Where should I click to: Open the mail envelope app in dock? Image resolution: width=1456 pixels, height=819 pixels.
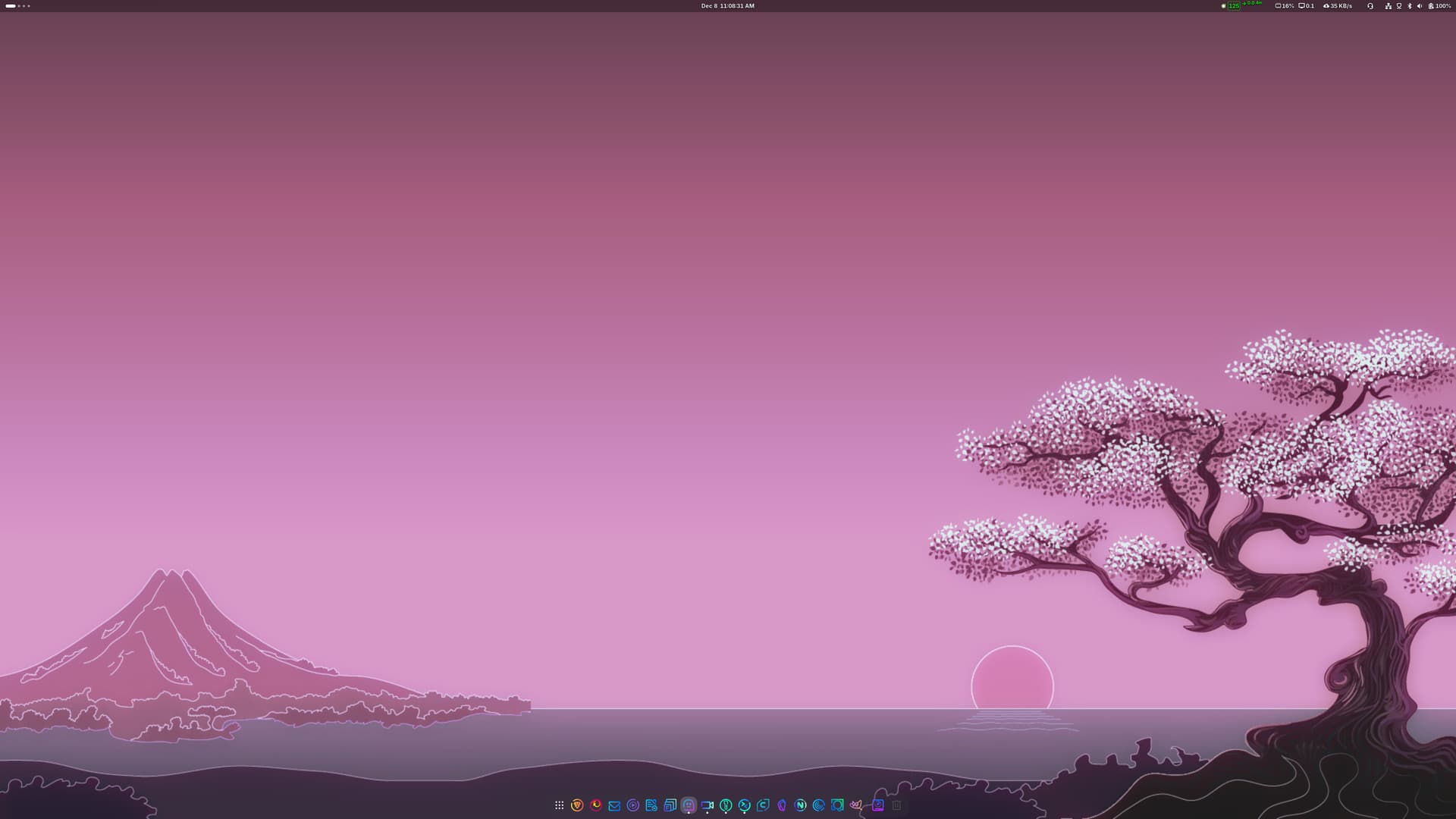614,805
